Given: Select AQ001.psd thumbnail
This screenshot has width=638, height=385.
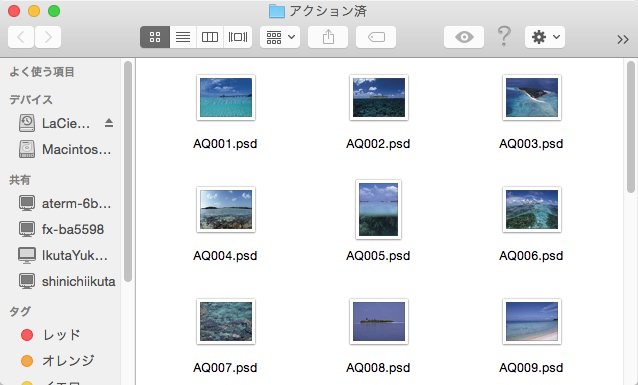Looking at the screenshot, I should [226, 98].
